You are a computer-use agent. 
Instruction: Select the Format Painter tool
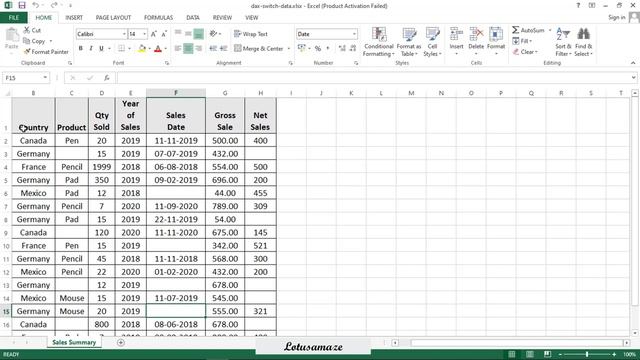[46, 52]
